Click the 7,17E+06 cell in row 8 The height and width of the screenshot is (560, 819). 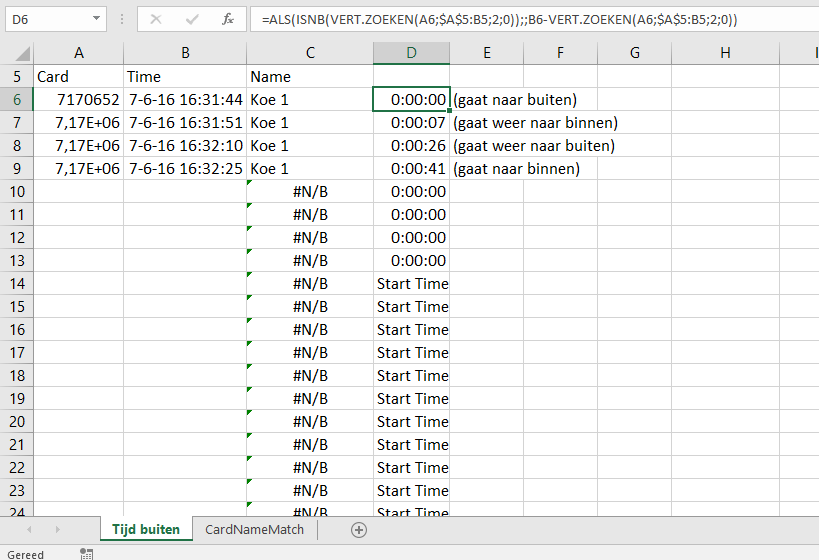(79, 146)
